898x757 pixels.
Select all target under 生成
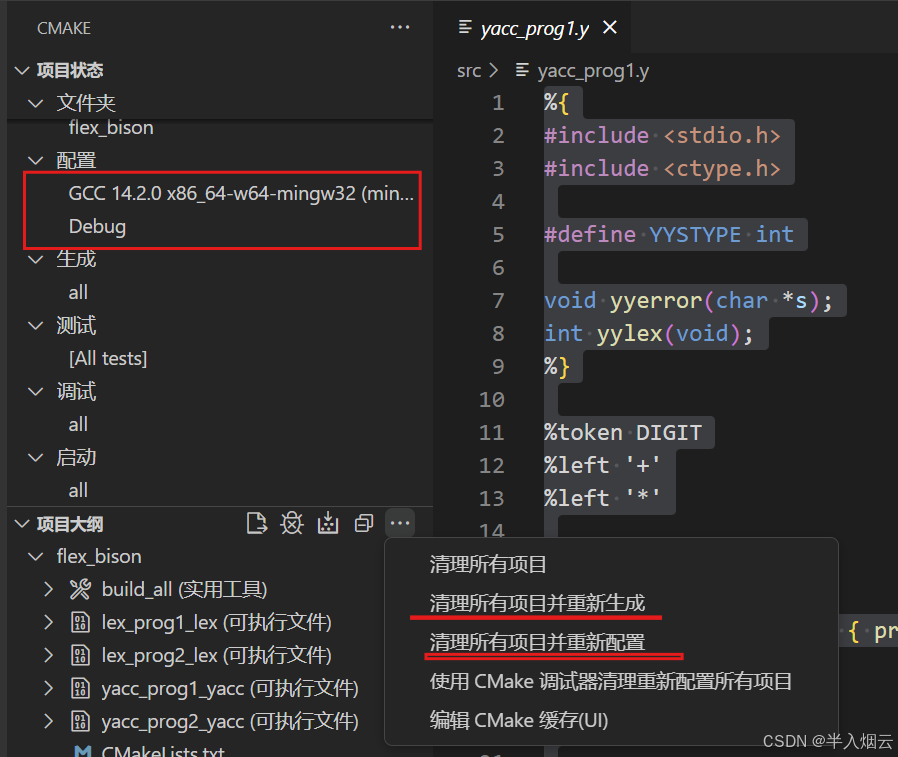[x=78, y=293]
